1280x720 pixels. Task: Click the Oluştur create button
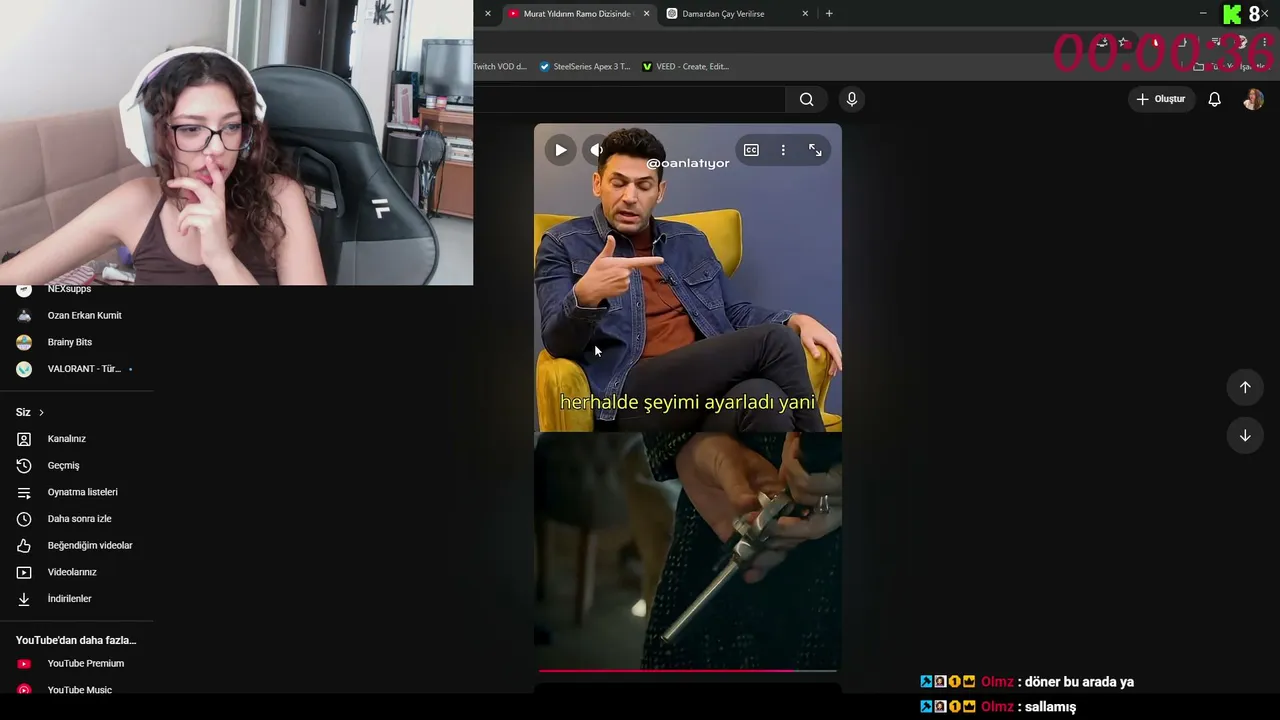(x=1161, y=99)
